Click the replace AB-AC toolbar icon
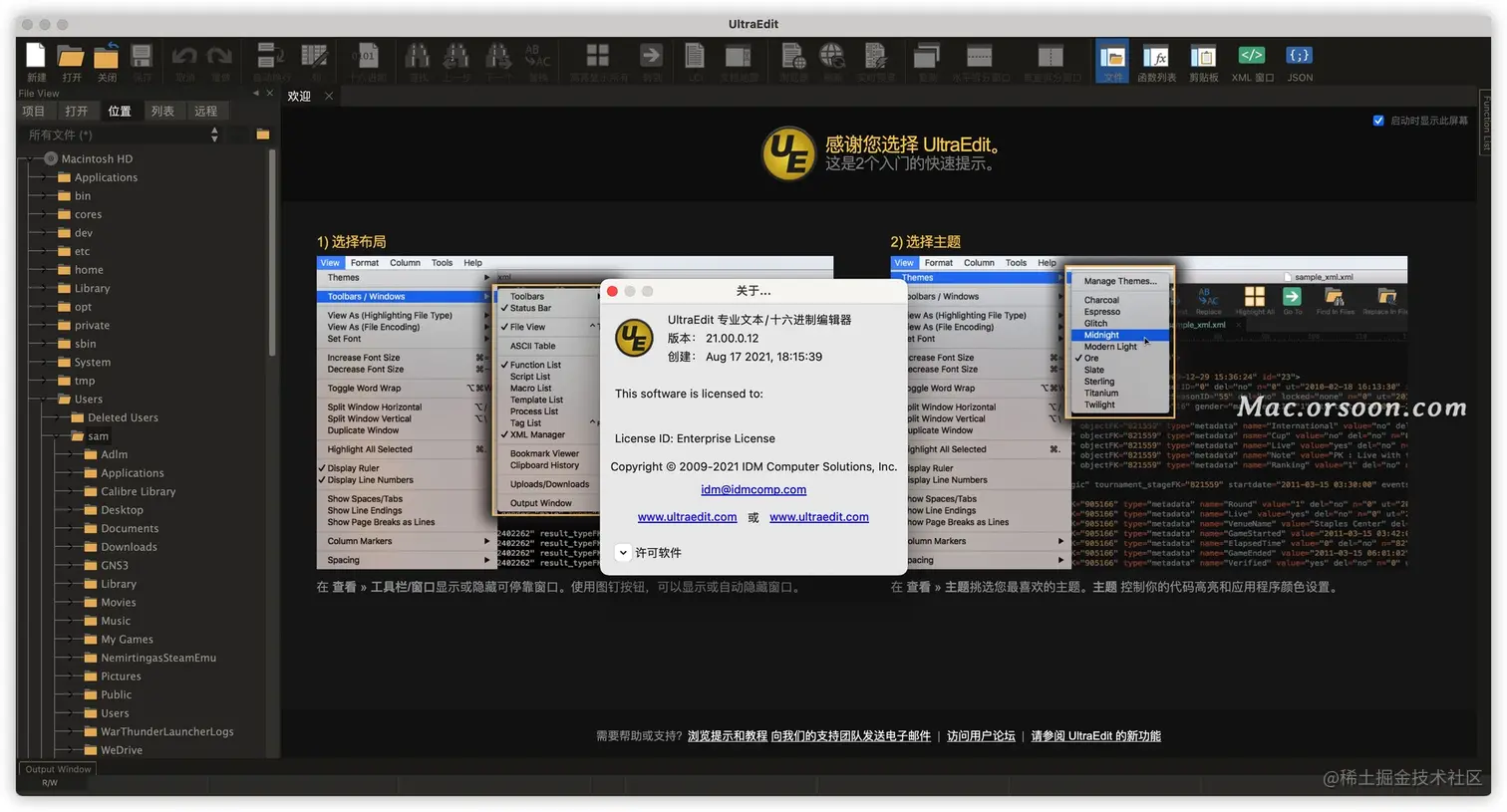1507x812 pixels. click(537, 56)
